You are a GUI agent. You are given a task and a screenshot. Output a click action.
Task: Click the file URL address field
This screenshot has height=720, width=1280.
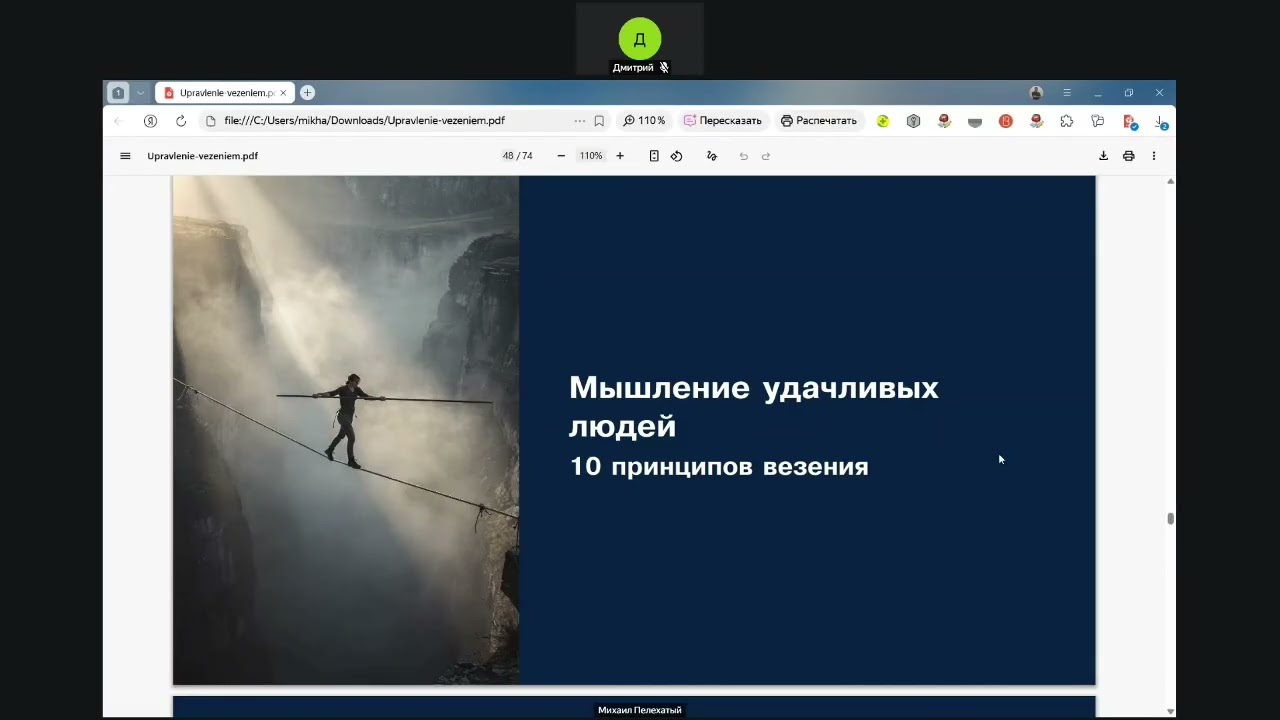[x=364, y=121]
